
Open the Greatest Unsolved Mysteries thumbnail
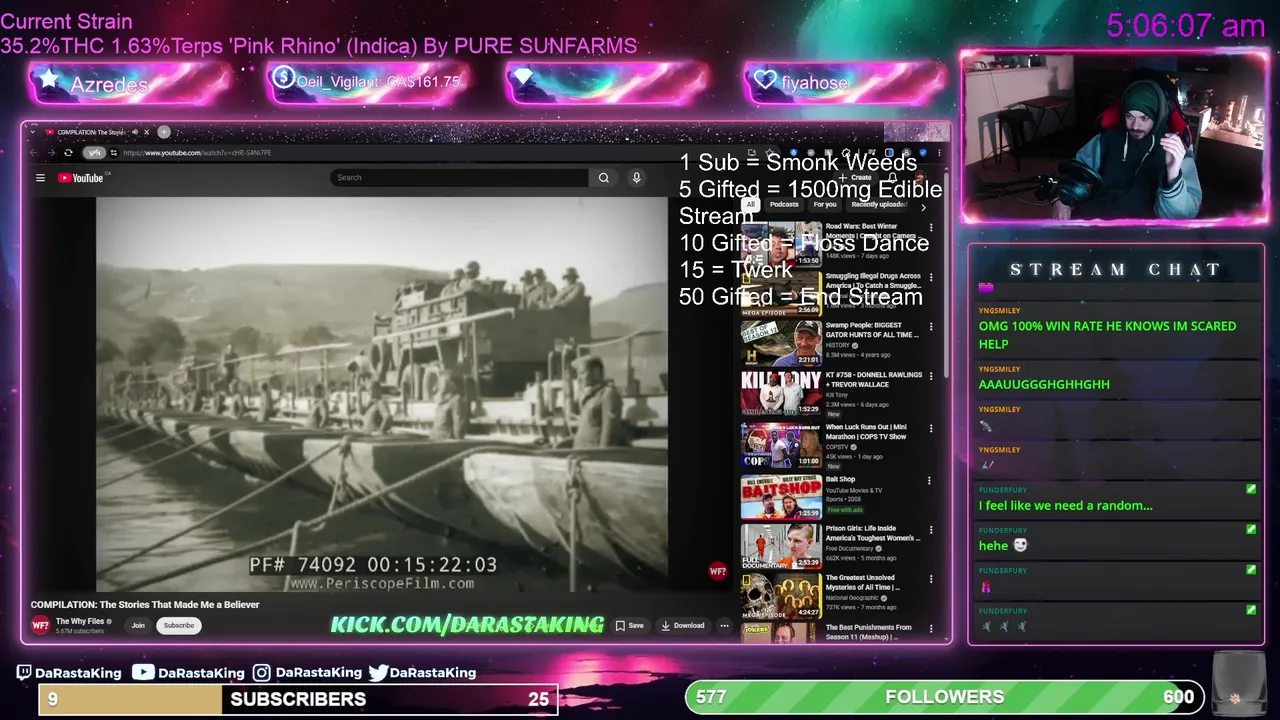point(781,595)
